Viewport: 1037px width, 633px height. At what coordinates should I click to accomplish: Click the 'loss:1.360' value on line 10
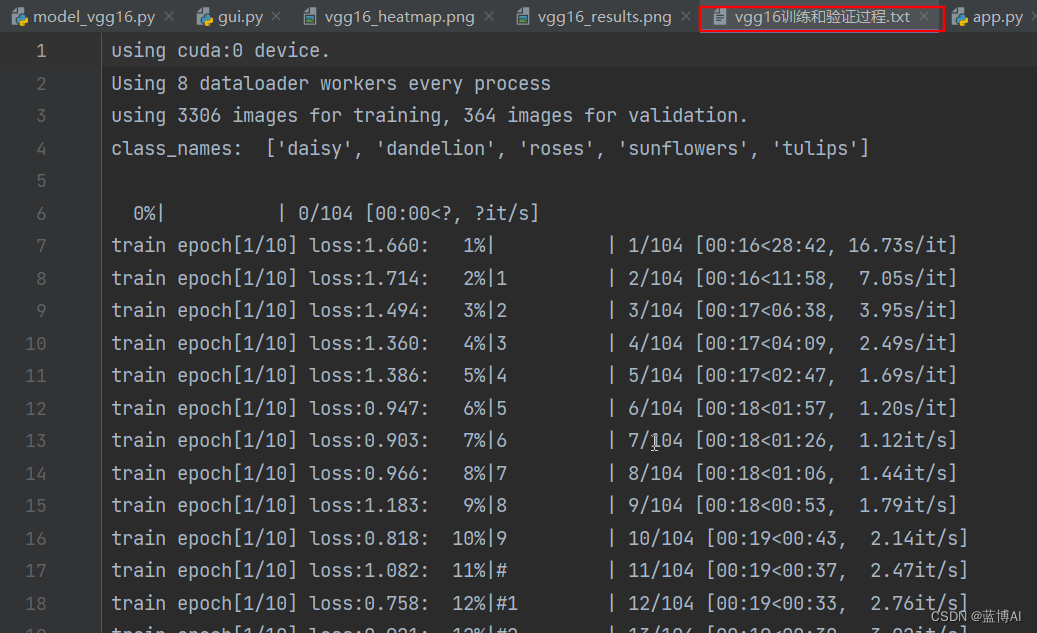(369, 344)
